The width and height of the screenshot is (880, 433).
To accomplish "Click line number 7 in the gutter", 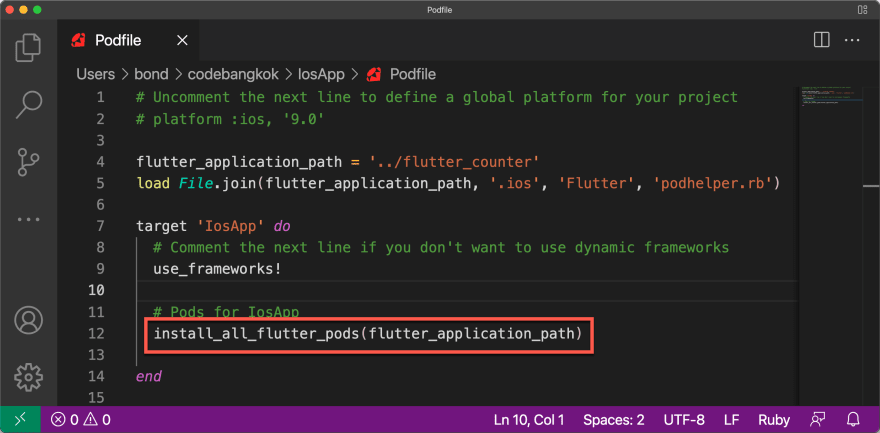I will click(100, 227).
